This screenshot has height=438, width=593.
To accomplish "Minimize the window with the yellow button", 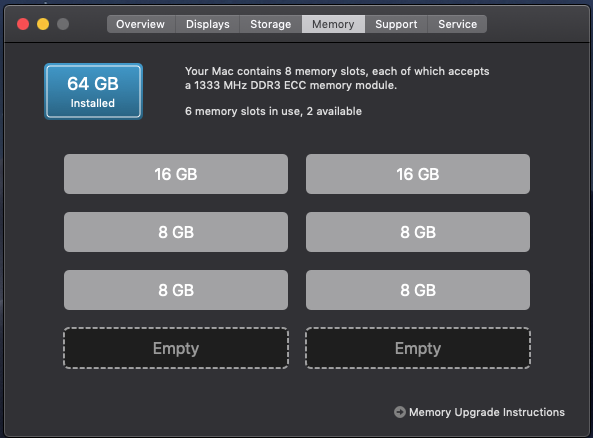I will (x=43, y=24).
